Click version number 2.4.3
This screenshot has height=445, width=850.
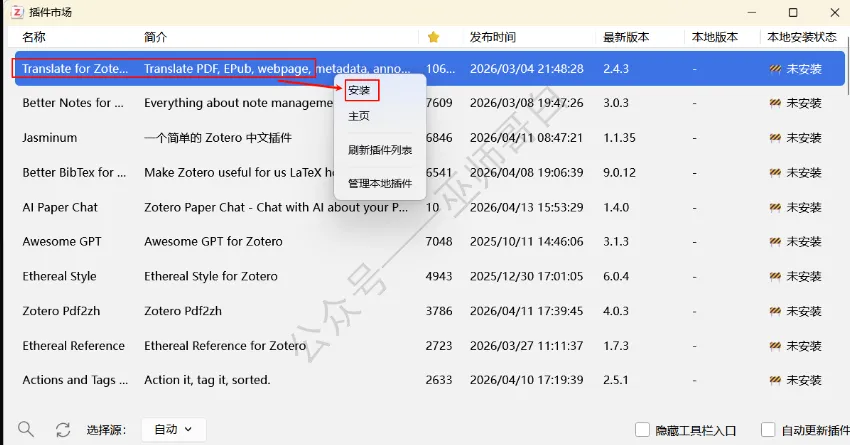[x=616, y=68]
